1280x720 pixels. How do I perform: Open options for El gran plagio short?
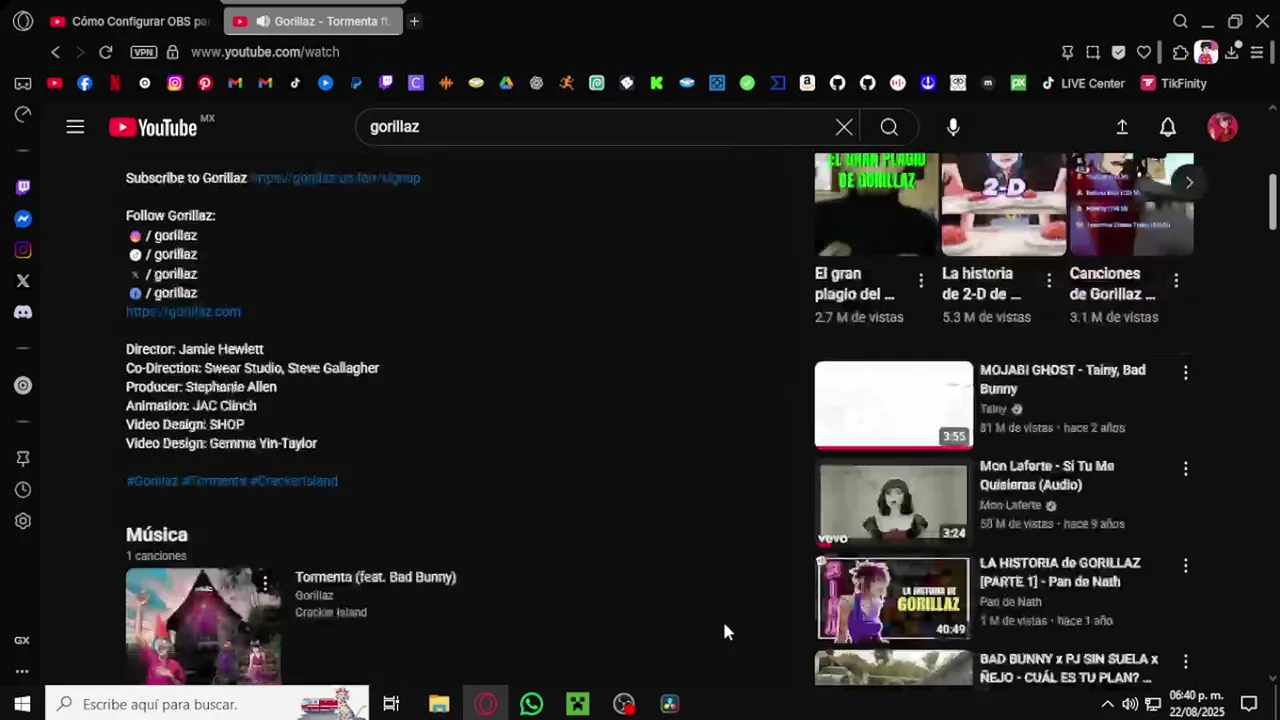coord(921,281)
